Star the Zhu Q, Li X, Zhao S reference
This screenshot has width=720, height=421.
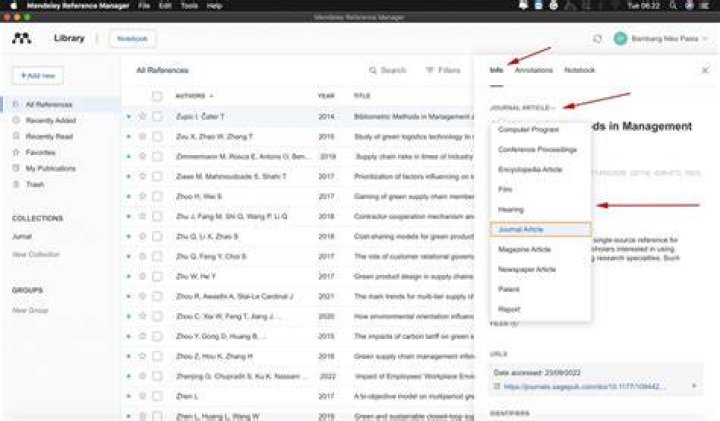pyautogui.click(x=142, y=236)
